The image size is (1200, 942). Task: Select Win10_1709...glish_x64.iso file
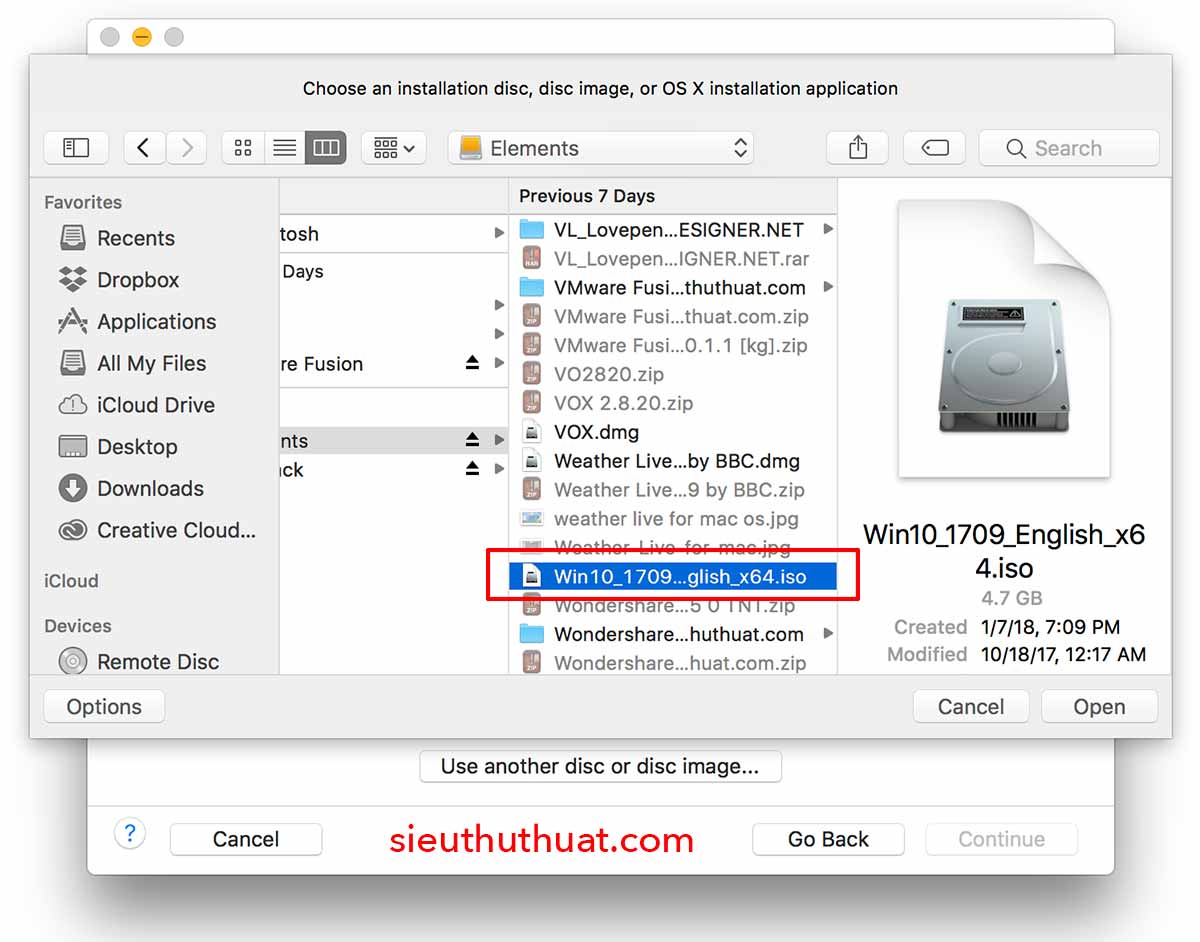(673, 576)
